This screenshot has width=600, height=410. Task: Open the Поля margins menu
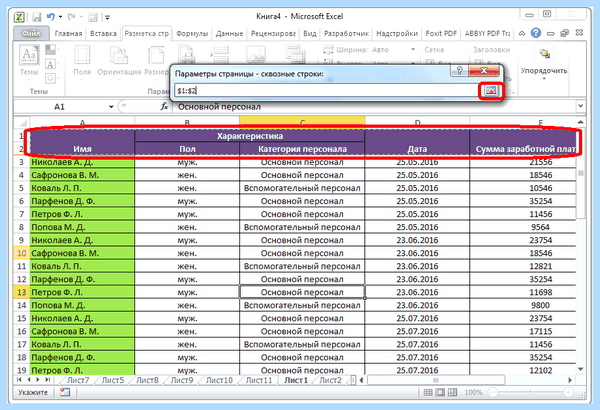click(x=82, y=60)
